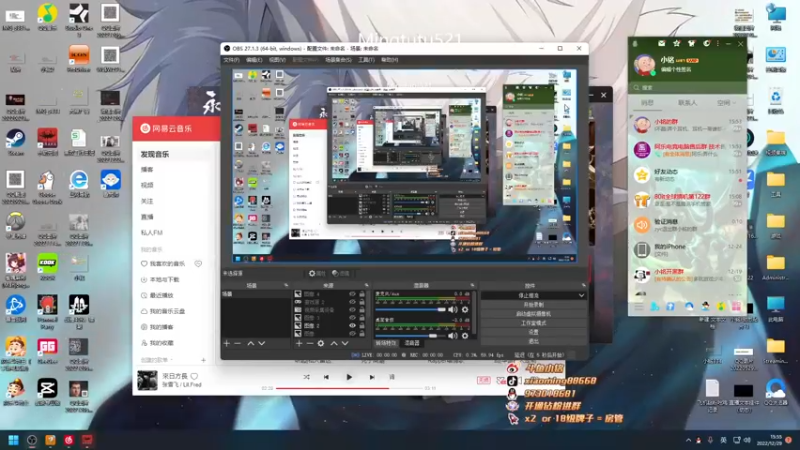Open 麦克风/Aux audio settings gear
The width and height of the screenshot is (800, 450).
pos(465,310)
